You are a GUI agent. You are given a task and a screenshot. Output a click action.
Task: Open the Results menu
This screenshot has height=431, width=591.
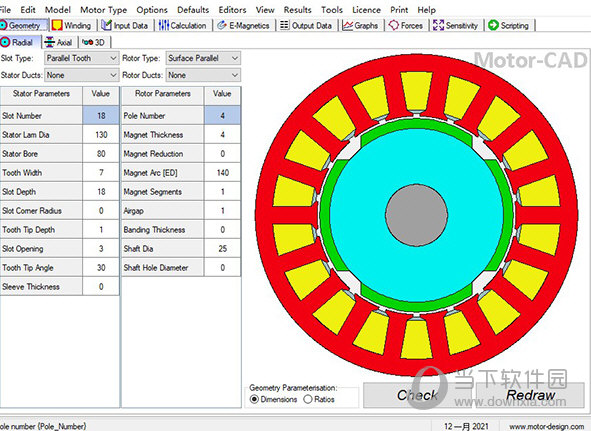[298, 10]
